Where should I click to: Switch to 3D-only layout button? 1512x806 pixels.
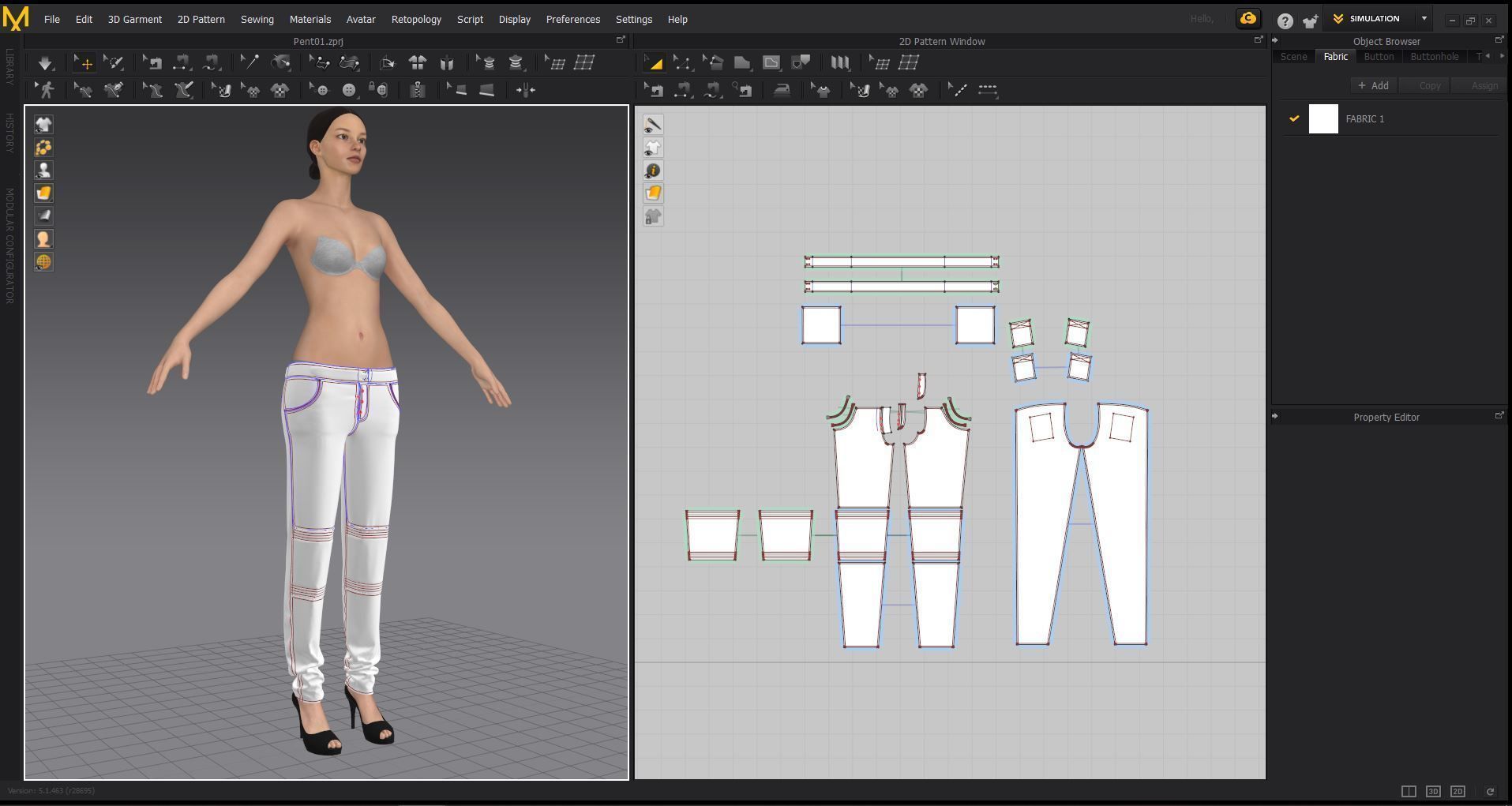tap(1433, 791)
